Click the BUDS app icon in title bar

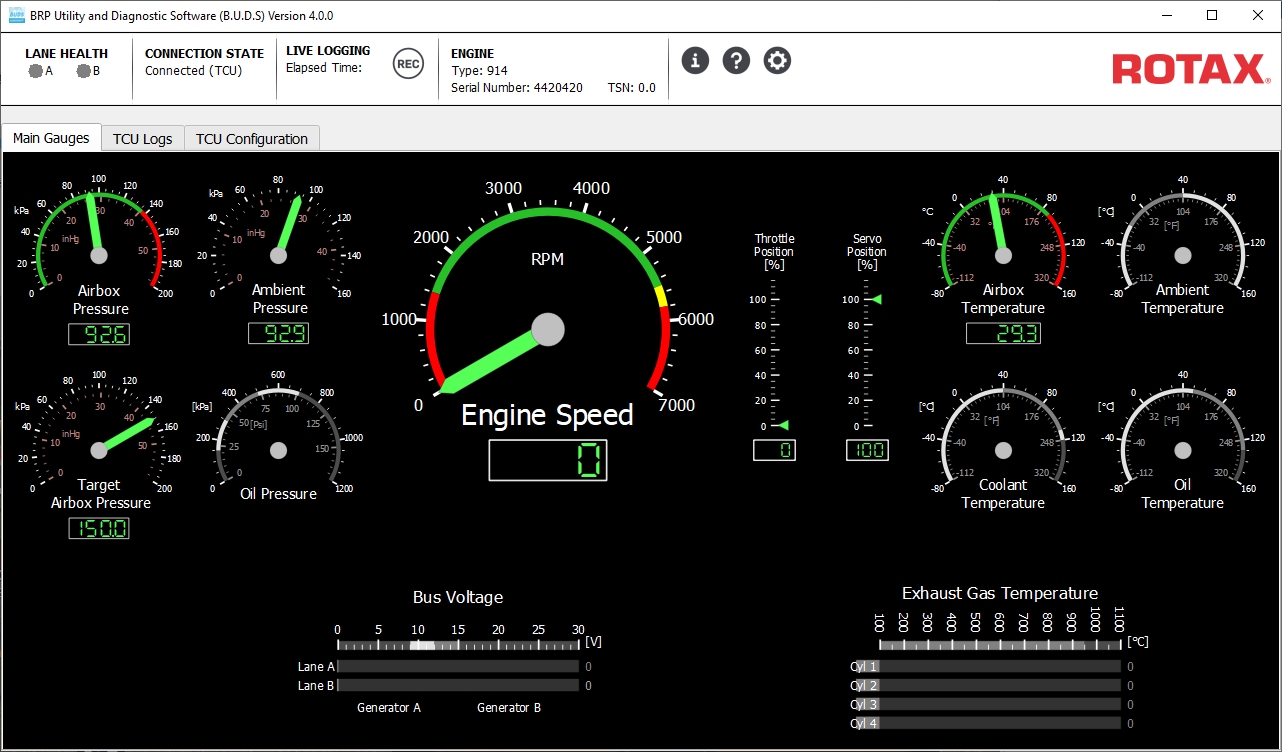point(17,15)
